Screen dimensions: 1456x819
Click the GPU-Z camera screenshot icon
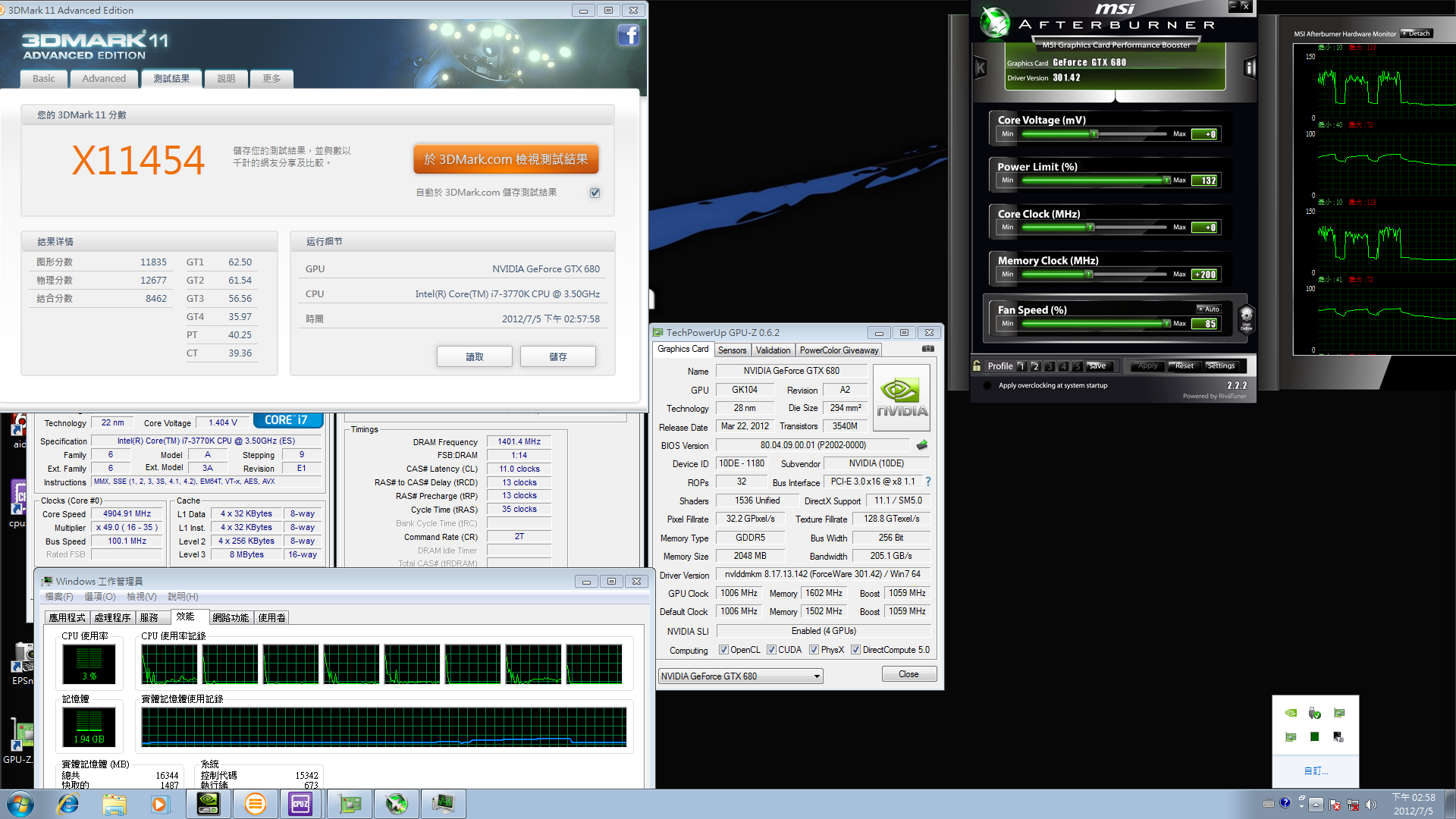(x=928, y=349)
